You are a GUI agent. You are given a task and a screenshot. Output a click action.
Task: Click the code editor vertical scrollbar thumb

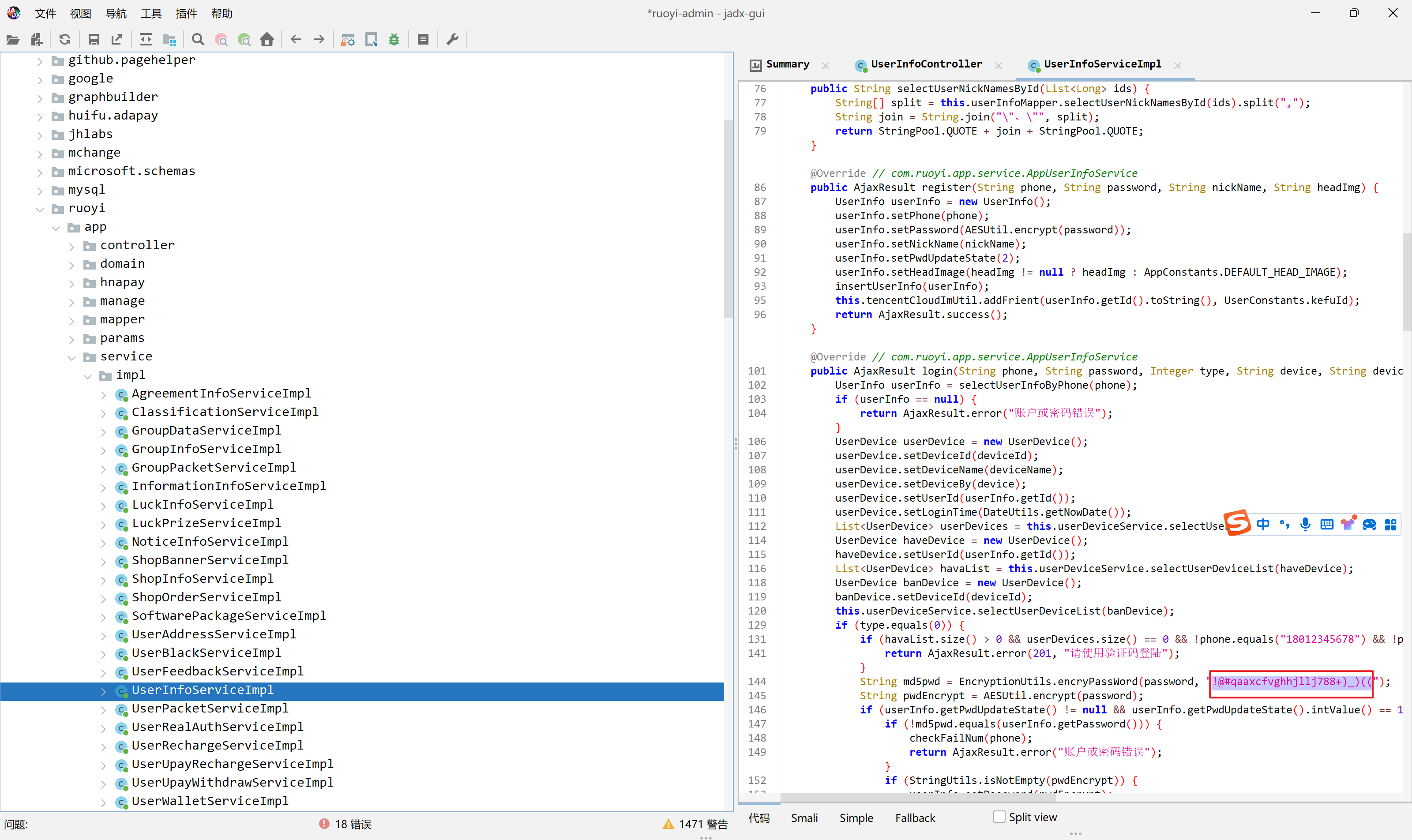click(x=1406, y=282)
